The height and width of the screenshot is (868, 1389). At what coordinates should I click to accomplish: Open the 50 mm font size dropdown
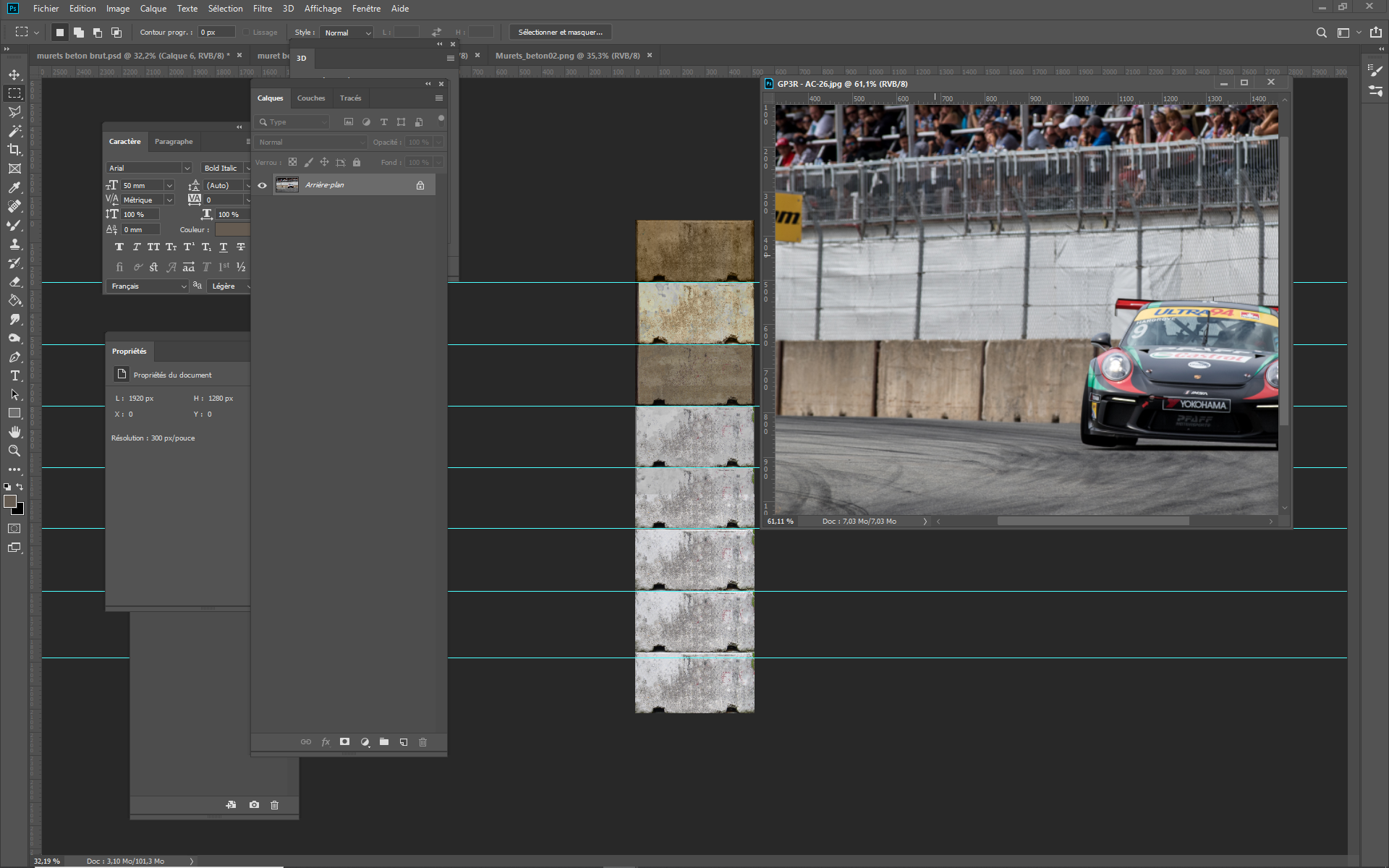pos(148,186)
